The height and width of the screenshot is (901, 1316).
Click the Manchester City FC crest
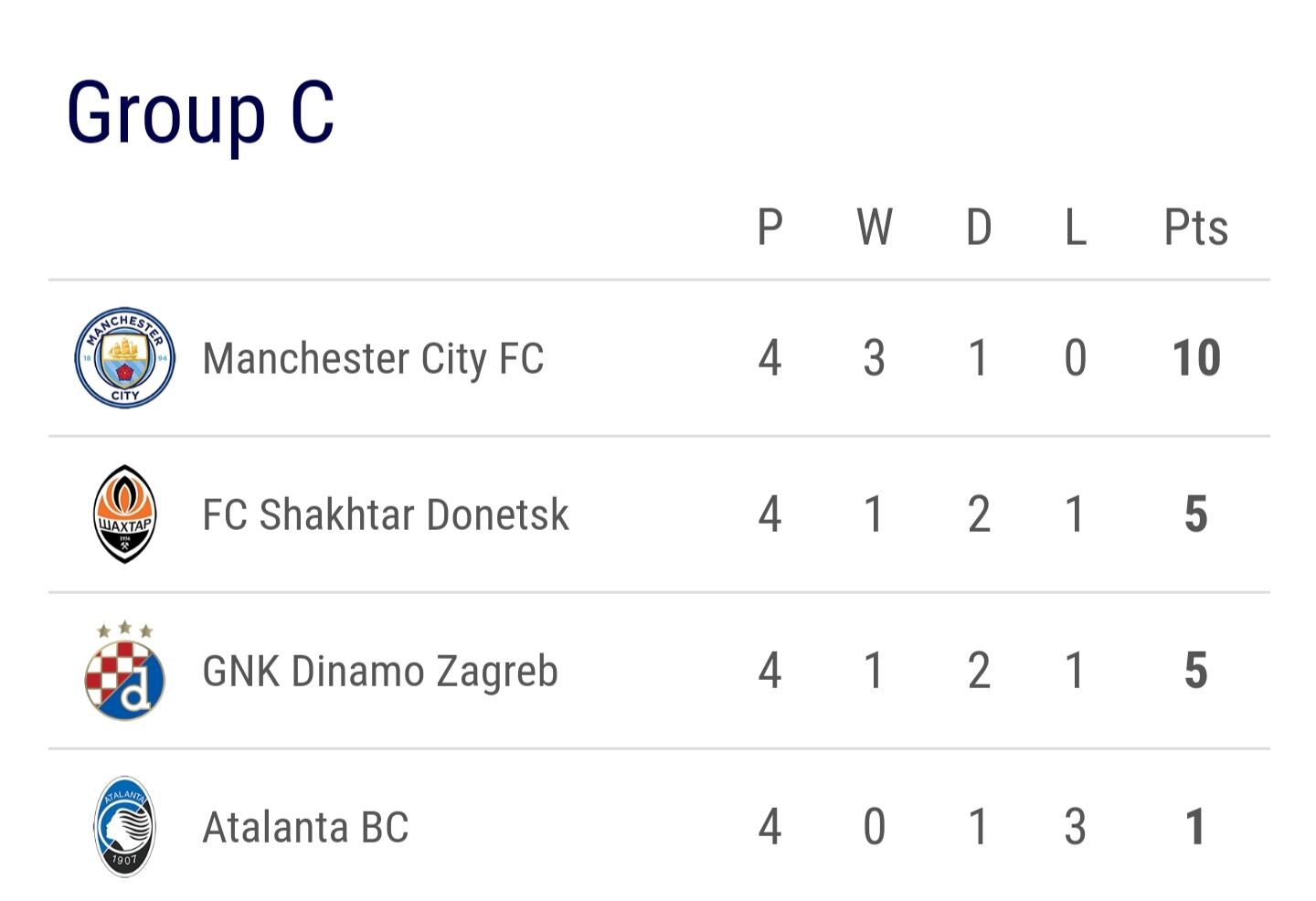click(124, 357)
